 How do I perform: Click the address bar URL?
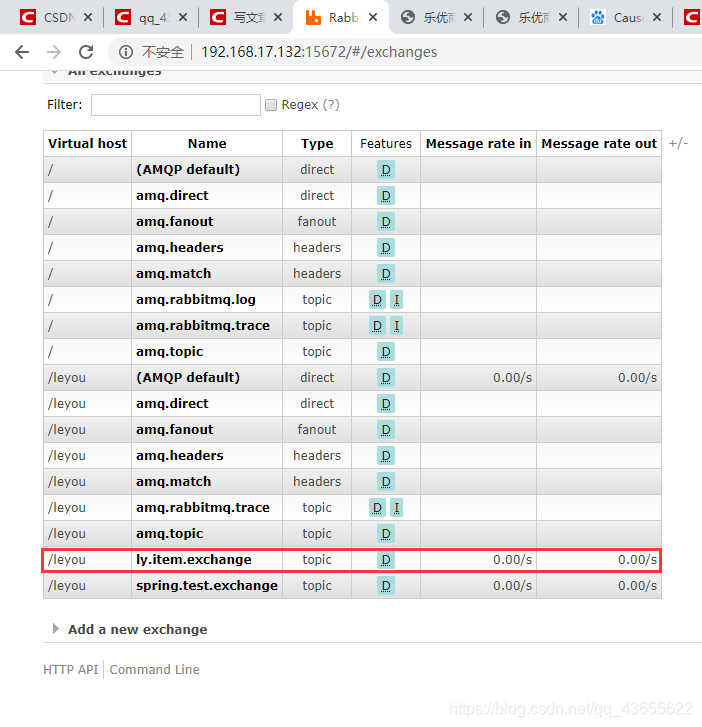pyautogui.click(x=319, y=52)
